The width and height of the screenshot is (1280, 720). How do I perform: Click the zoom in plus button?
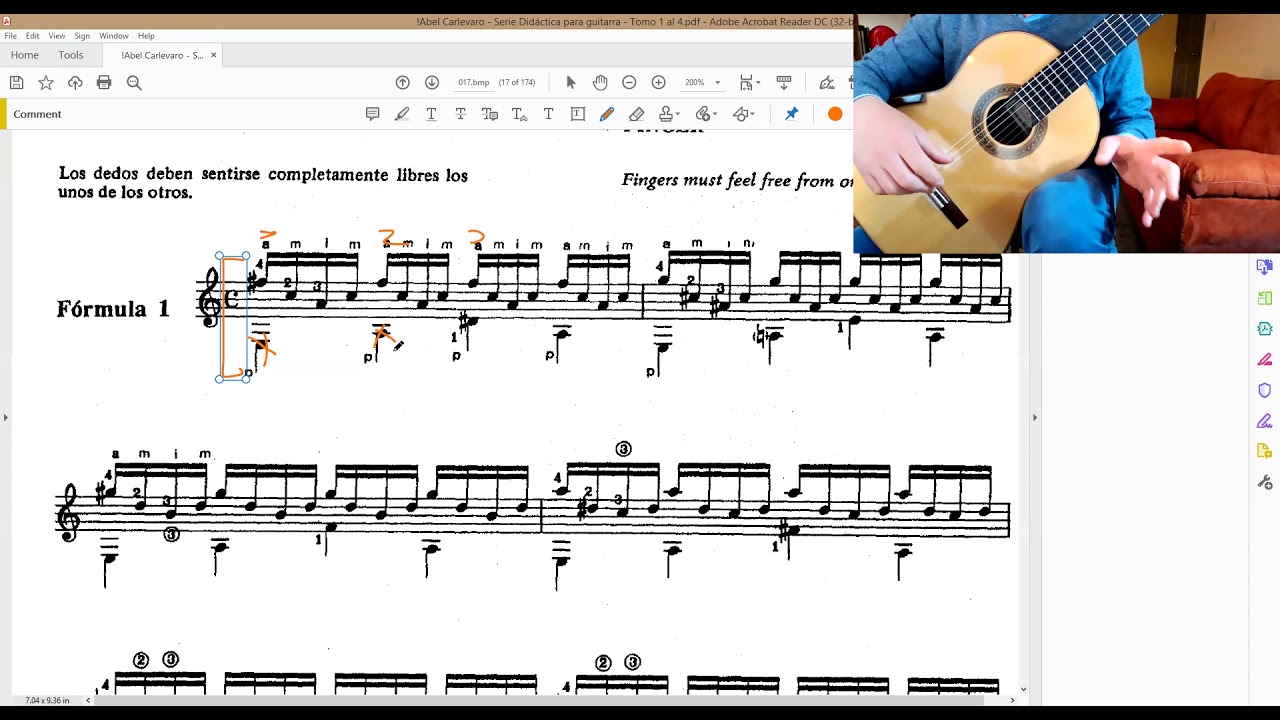point(658,83)
